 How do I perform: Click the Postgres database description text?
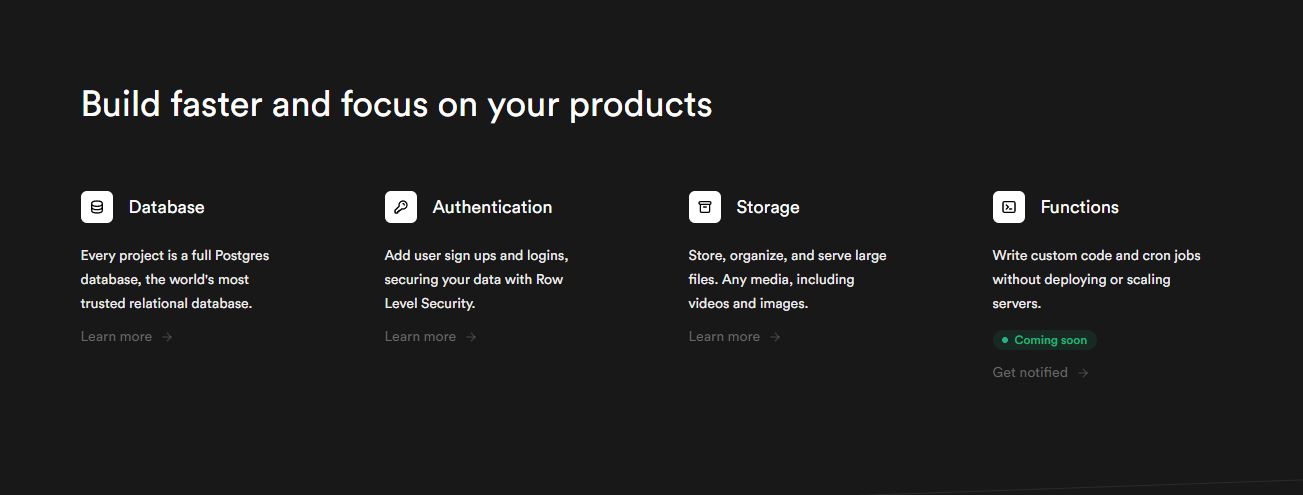point(175,279)
